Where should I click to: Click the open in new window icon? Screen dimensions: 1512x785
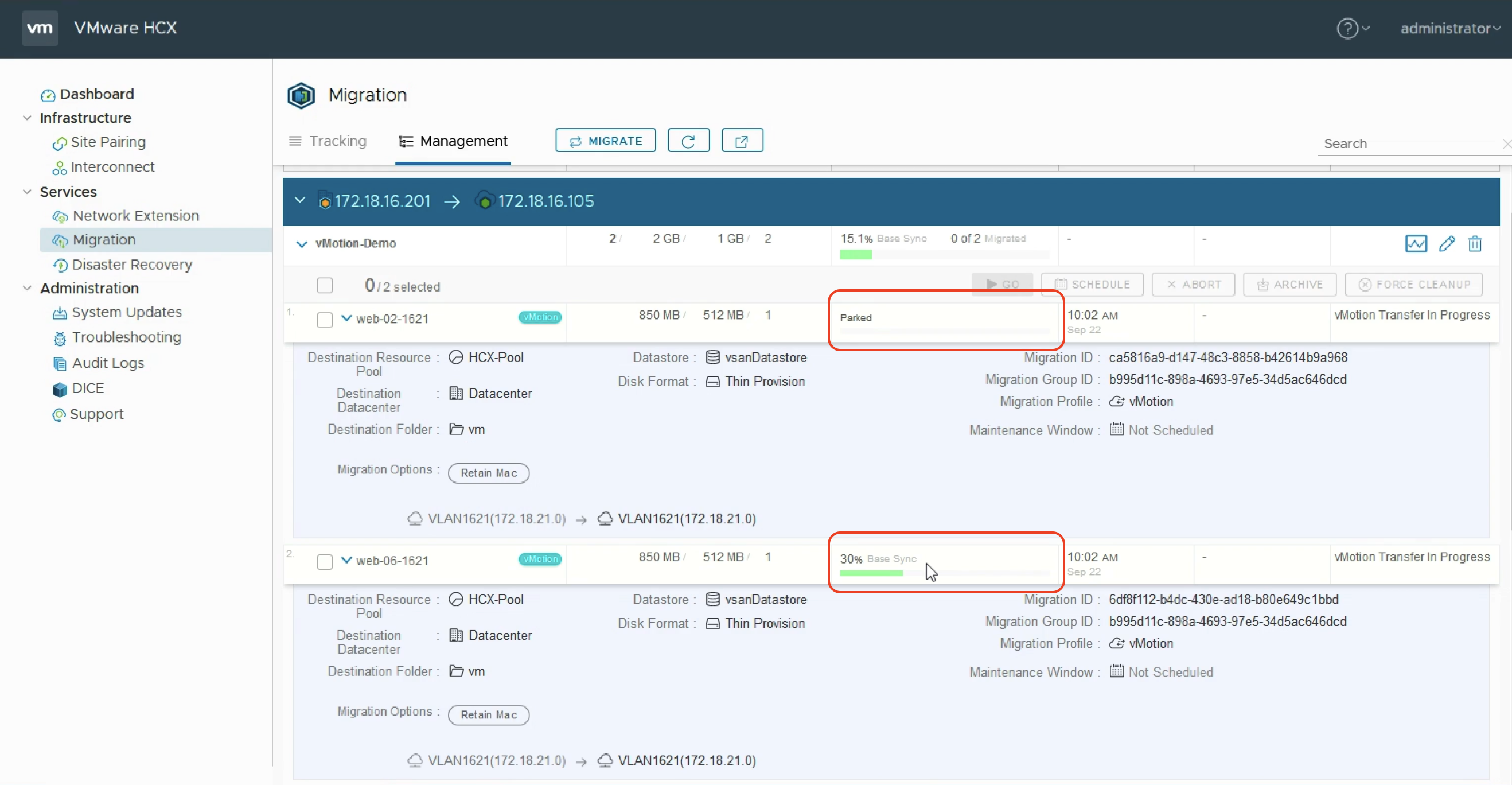click(x=742, y=141)
